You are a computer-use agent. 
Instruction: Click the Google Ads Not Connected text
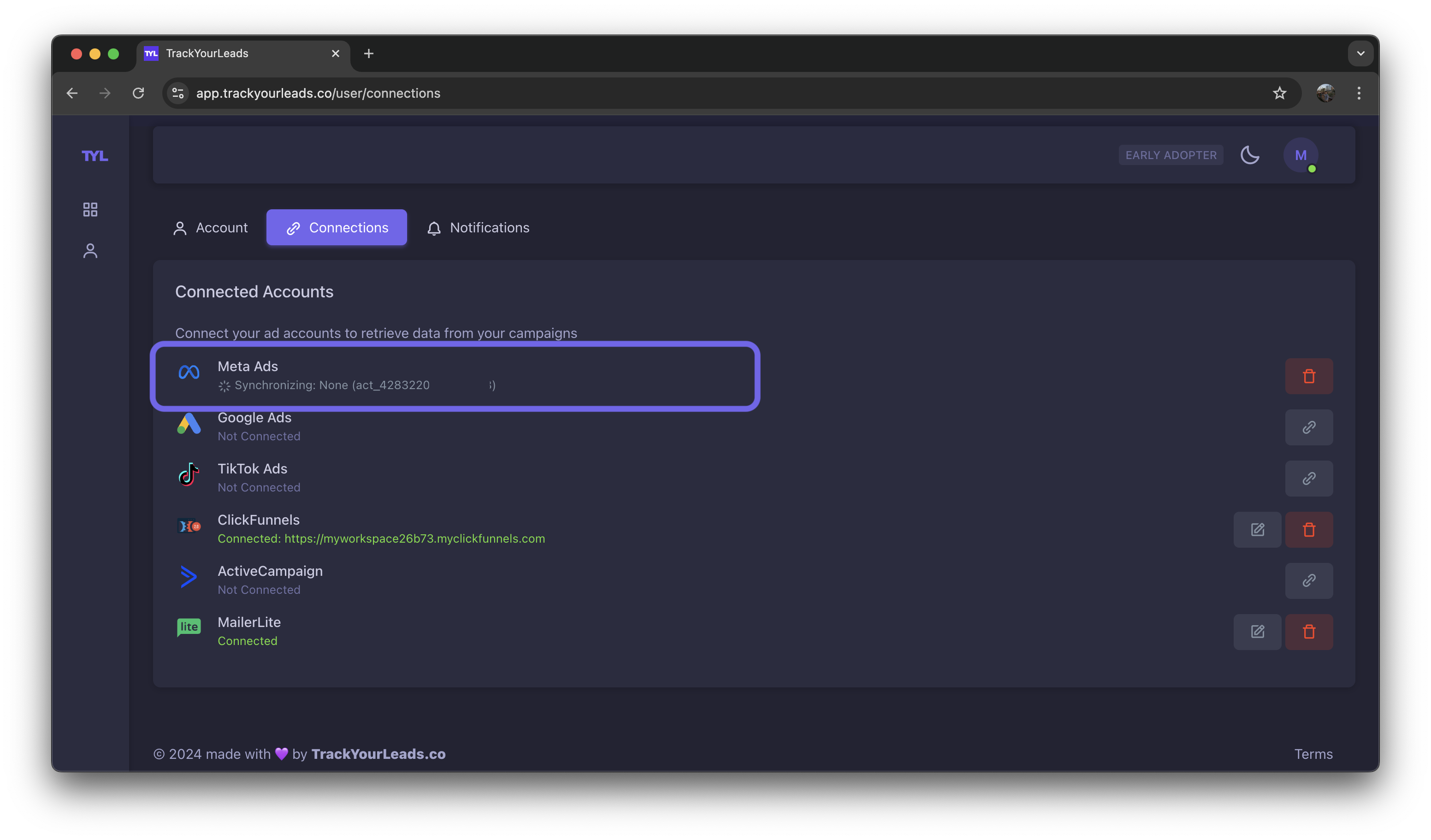click(x=259, y=436)
